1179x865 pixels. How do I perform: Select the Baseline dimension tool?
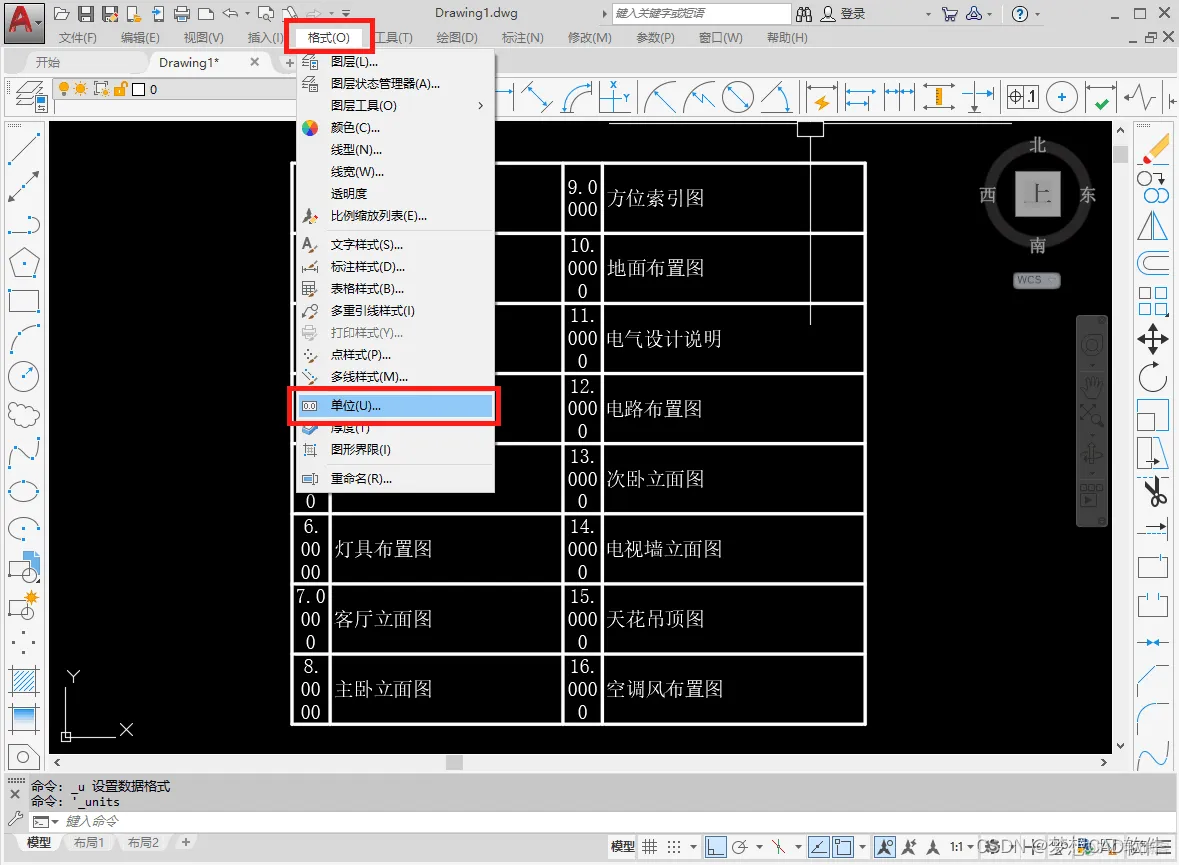click(x=859, y=97)
